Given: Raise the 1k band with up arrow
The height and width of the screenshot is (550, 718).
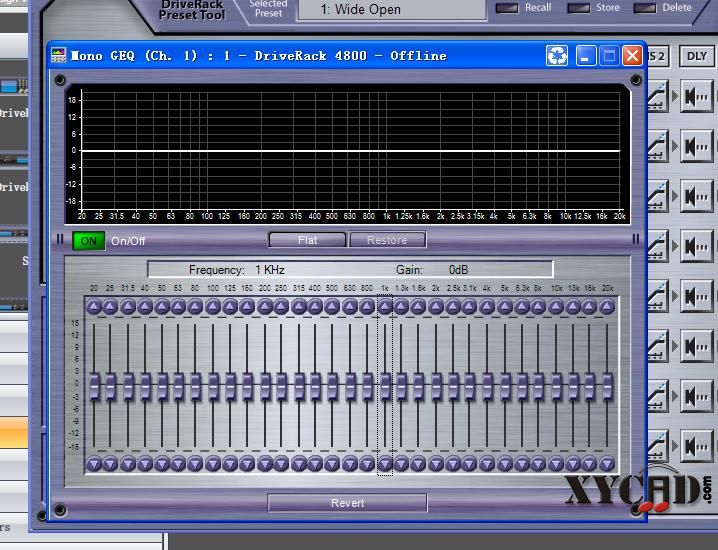Looking at the screenshot, I should pos(385,306).
